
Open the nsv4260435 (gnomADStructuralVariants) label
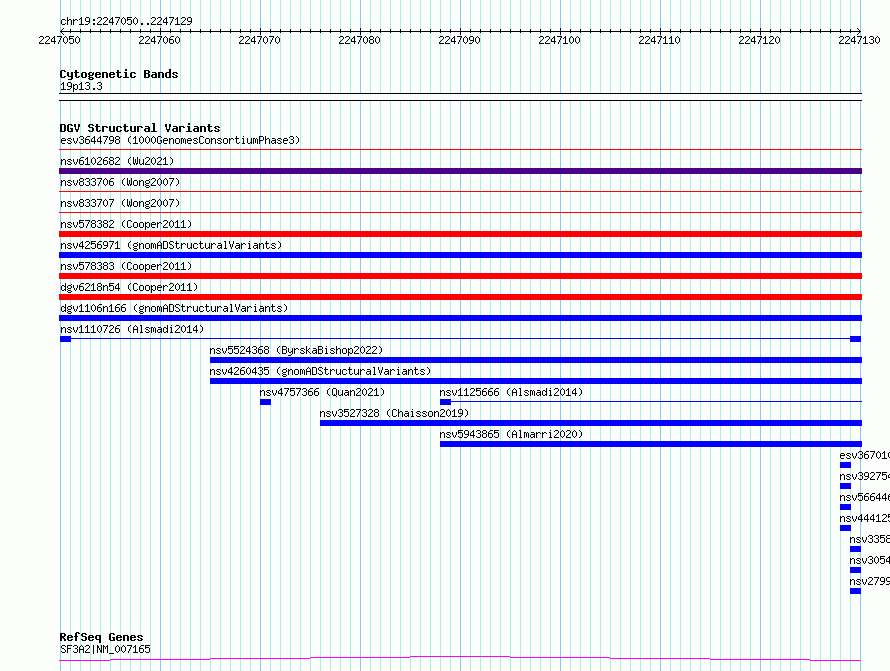(320, 371)
